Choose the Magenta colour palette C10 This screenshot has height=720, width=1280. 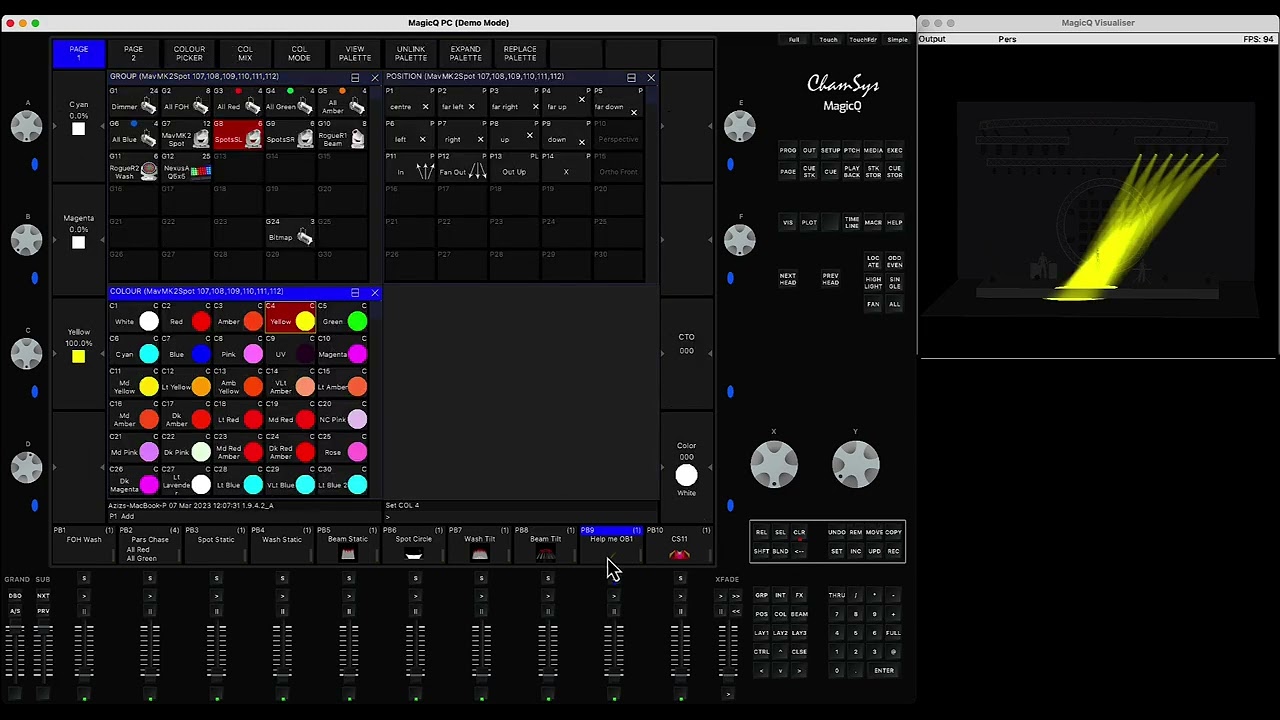pos(342,352)
